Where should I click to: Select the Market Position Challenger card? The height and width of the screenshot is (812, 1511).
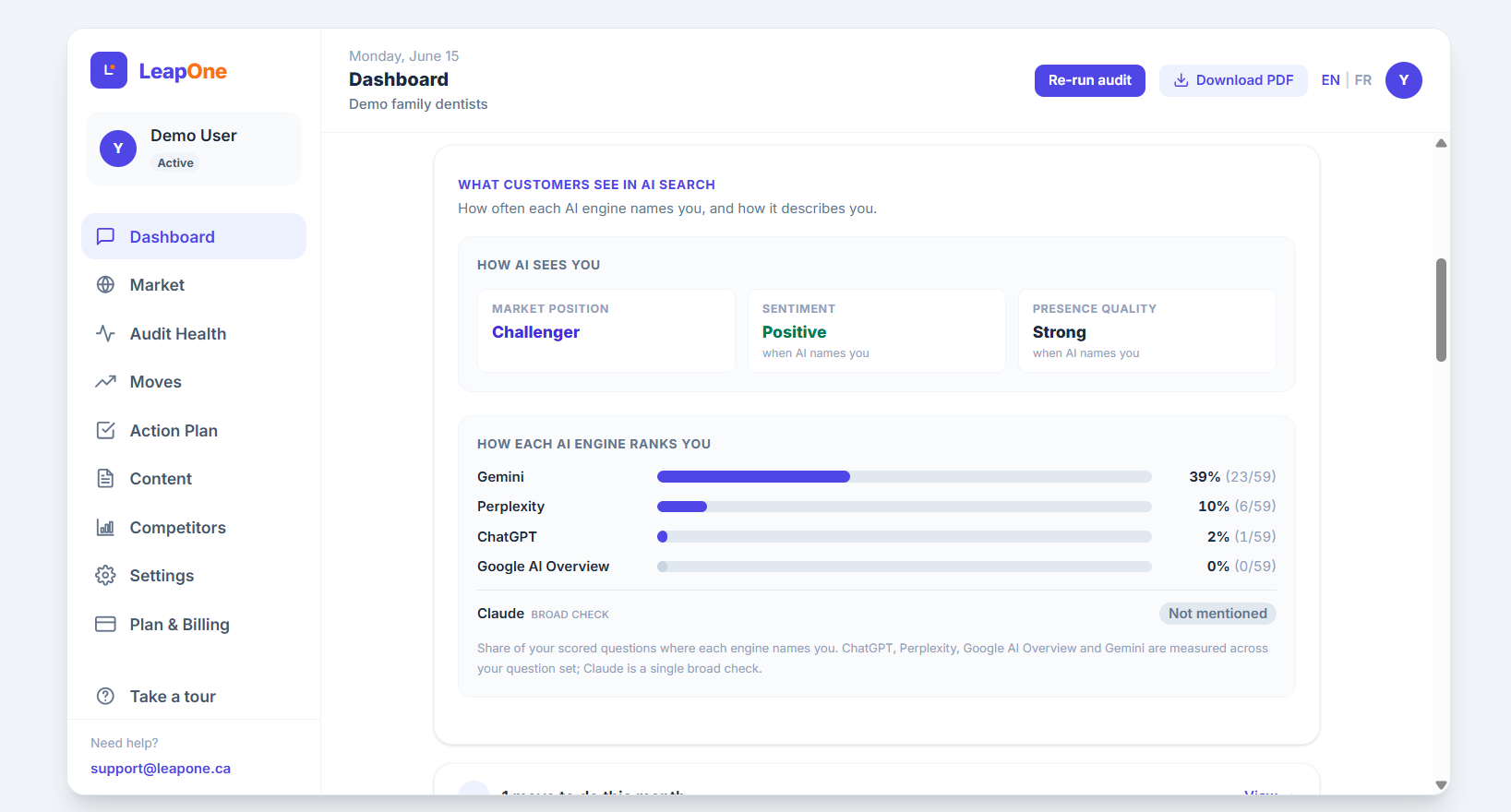pyautogui.click(x=606, y=331)
